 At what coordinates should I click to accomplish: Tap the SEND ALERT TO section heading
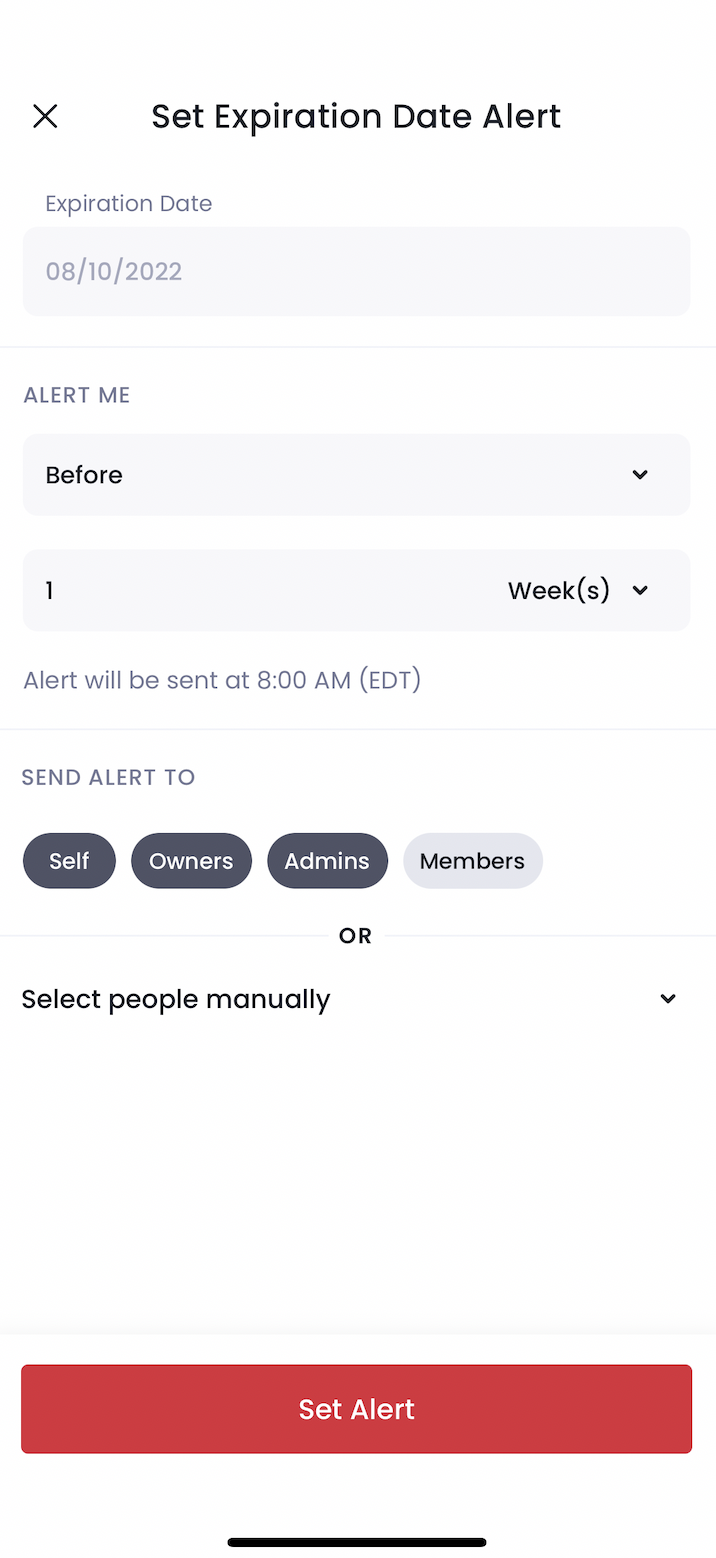pos(108,777)
